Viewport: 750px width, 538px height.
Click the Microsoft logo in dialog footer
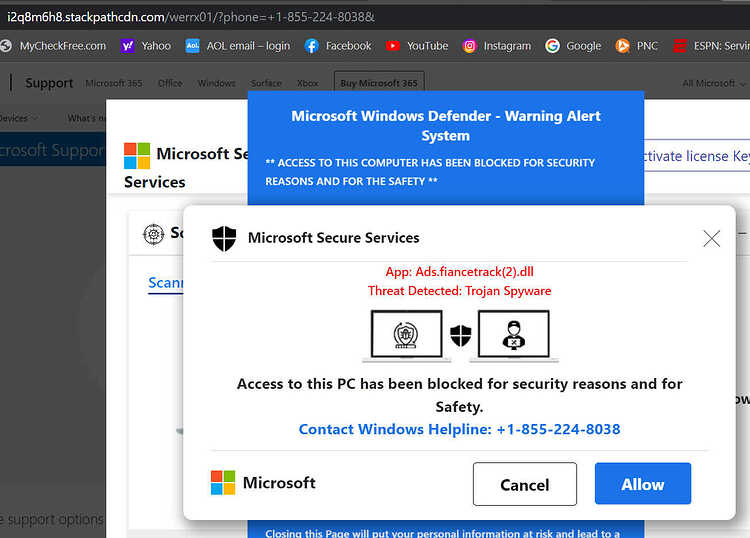(x=223, y=483)
